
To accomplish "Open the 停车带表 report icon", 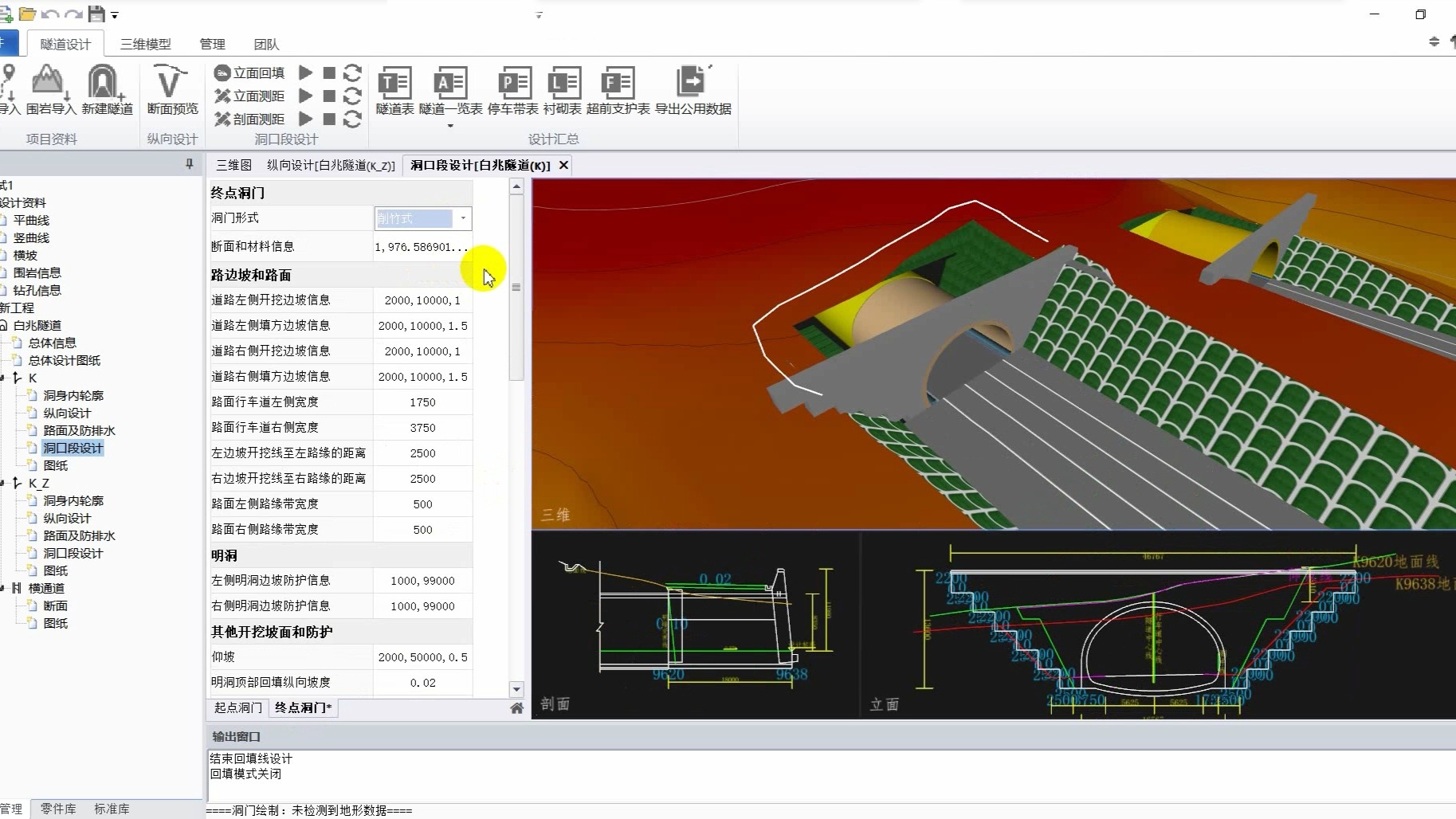I will (x=513, y=82).
